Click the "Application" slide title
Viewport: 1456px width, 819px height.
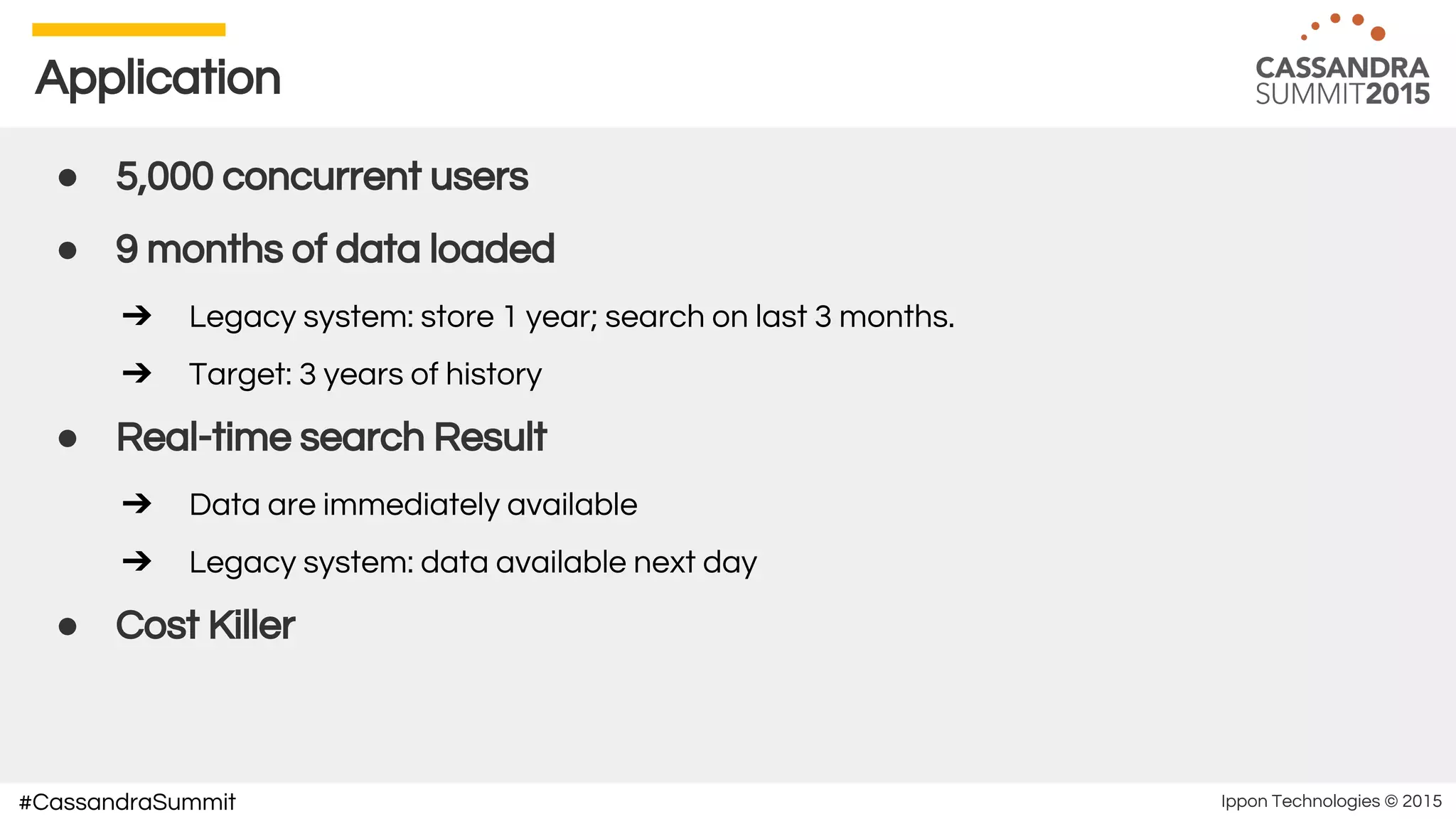point(158,77)
